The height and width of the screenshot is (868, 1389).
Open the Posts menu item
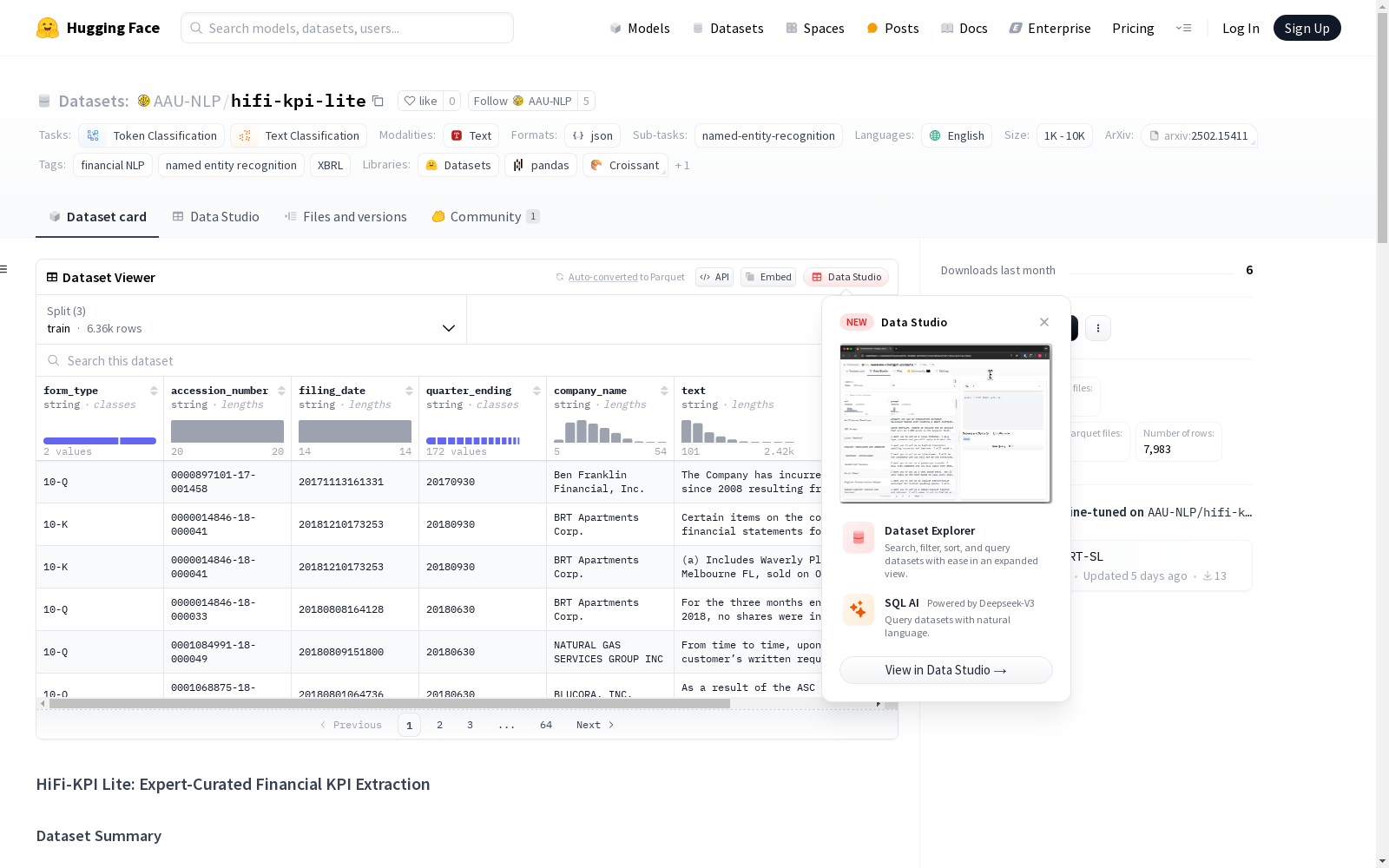(x=892, y=28)
